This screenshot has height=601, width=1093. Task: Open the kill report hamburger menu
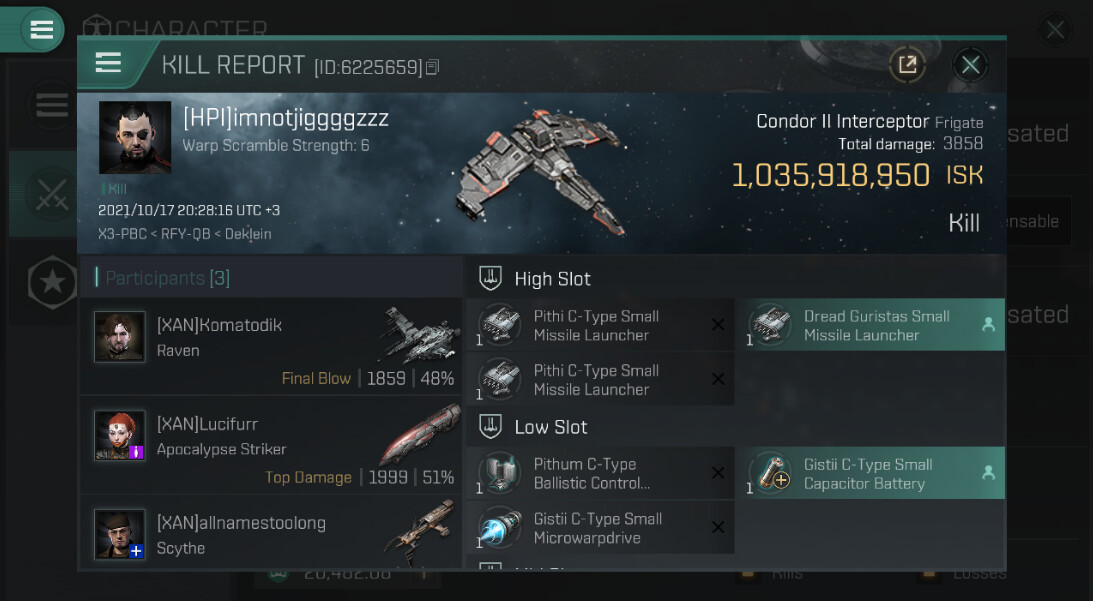coord(109,63)
